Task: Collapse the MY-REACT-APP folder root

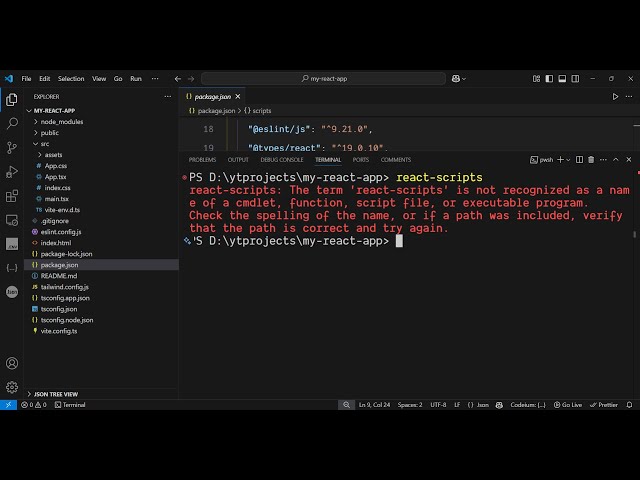Action: [x=29, y=111]
